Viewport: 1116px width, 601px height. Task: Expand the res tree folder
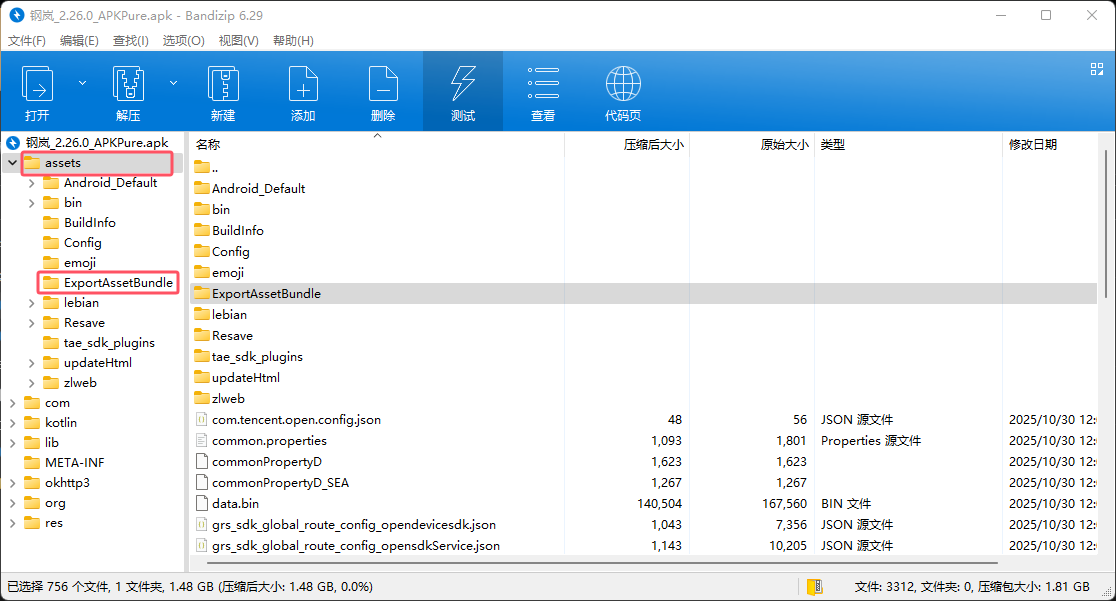[12, 523]
